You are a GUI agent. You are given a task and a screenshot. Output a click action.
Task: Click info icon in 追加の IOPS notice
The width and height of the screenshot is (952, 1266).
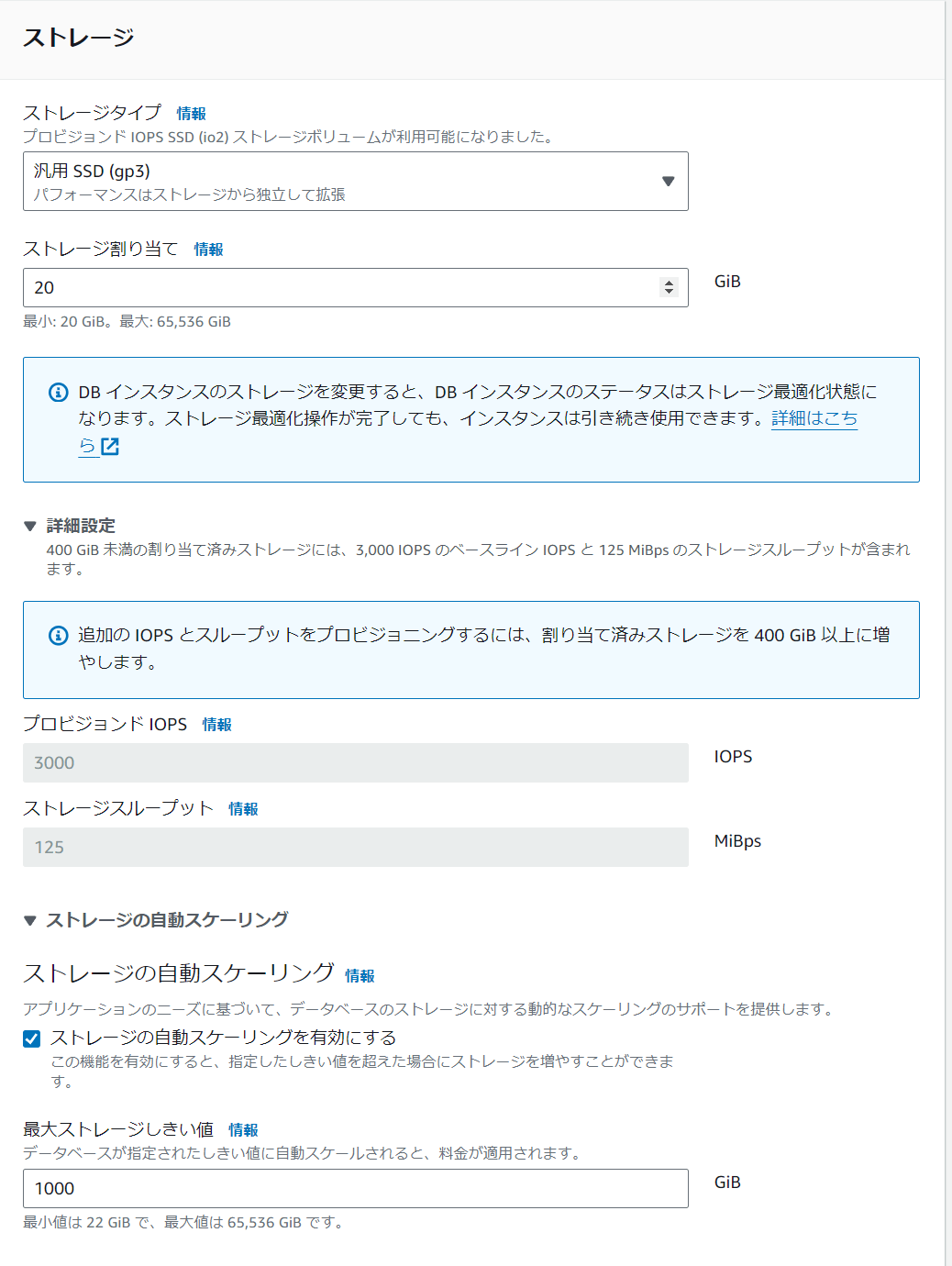click(58, 636)
